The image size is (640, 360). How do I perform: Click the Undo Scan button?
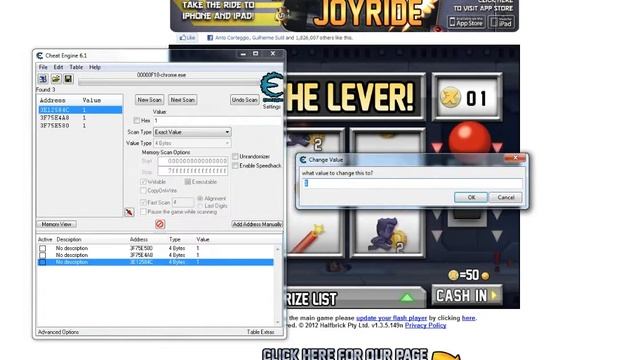click(x=244, y=100)
